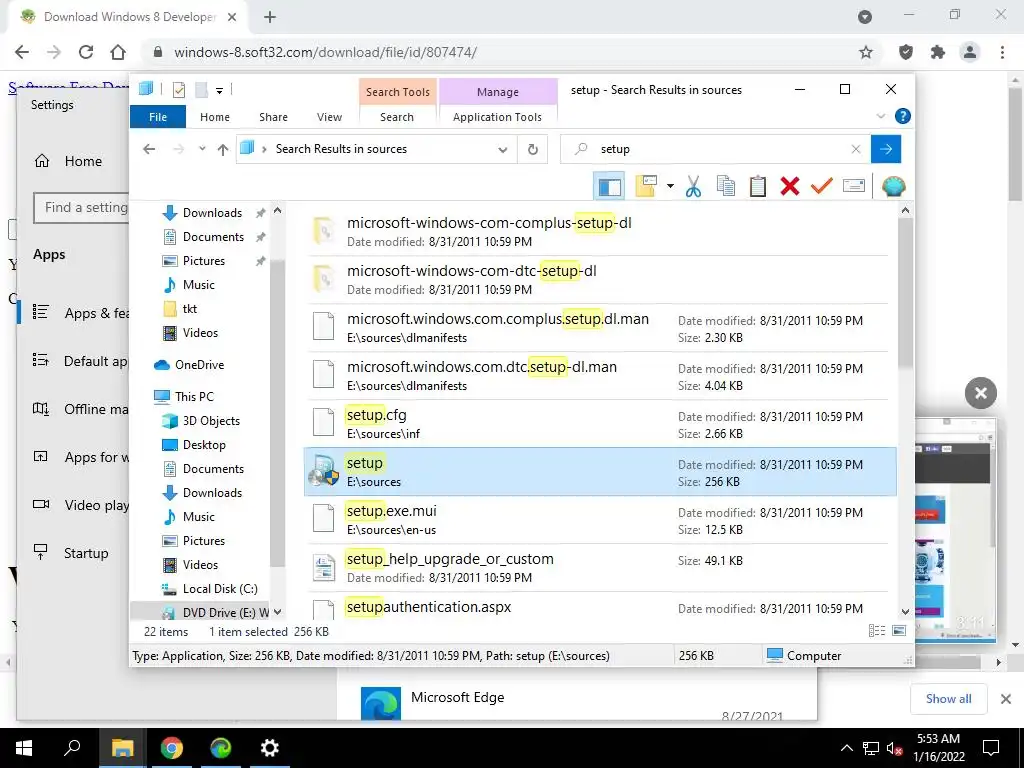Select setup_help_upgrade_or_custom result

click(x=600, y=568)
